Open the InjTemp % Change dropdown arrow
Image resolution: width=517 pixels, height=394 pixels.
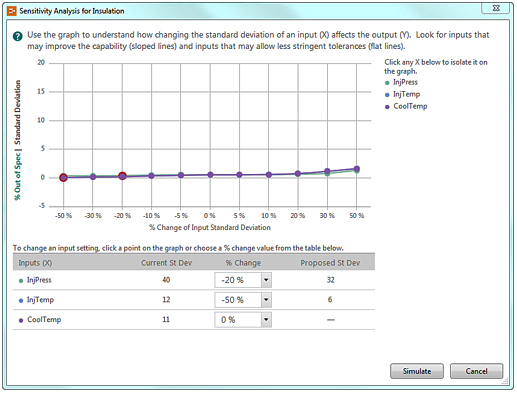point(266,300)
